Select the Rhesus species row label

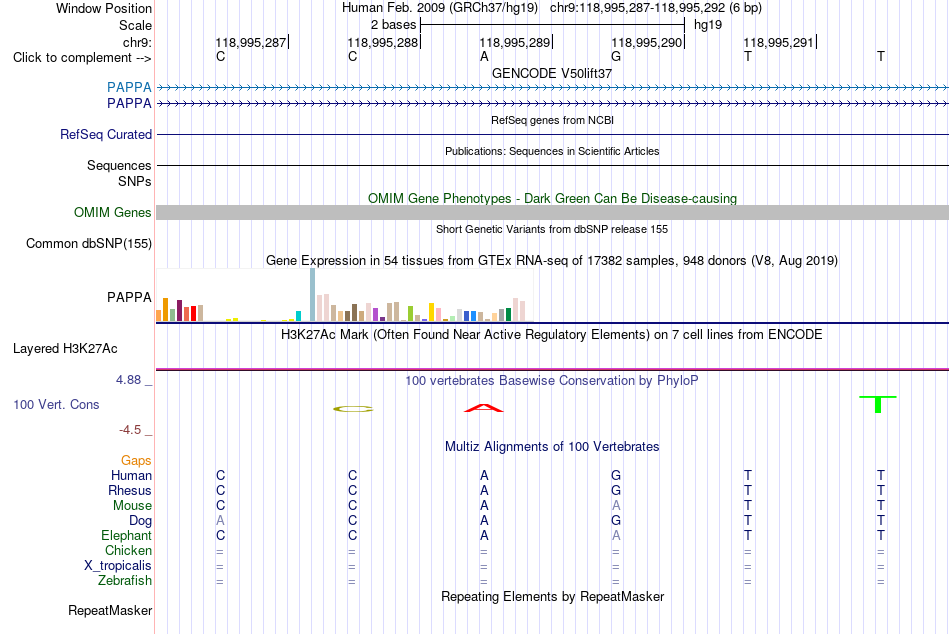click(x=130, y=490)
